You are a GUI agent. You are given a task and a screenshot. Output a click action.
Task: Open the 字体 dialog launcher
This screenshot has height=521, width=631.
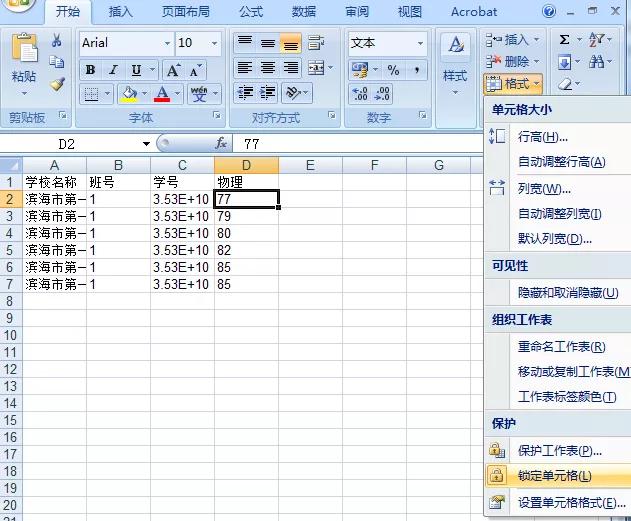point(217,115)
